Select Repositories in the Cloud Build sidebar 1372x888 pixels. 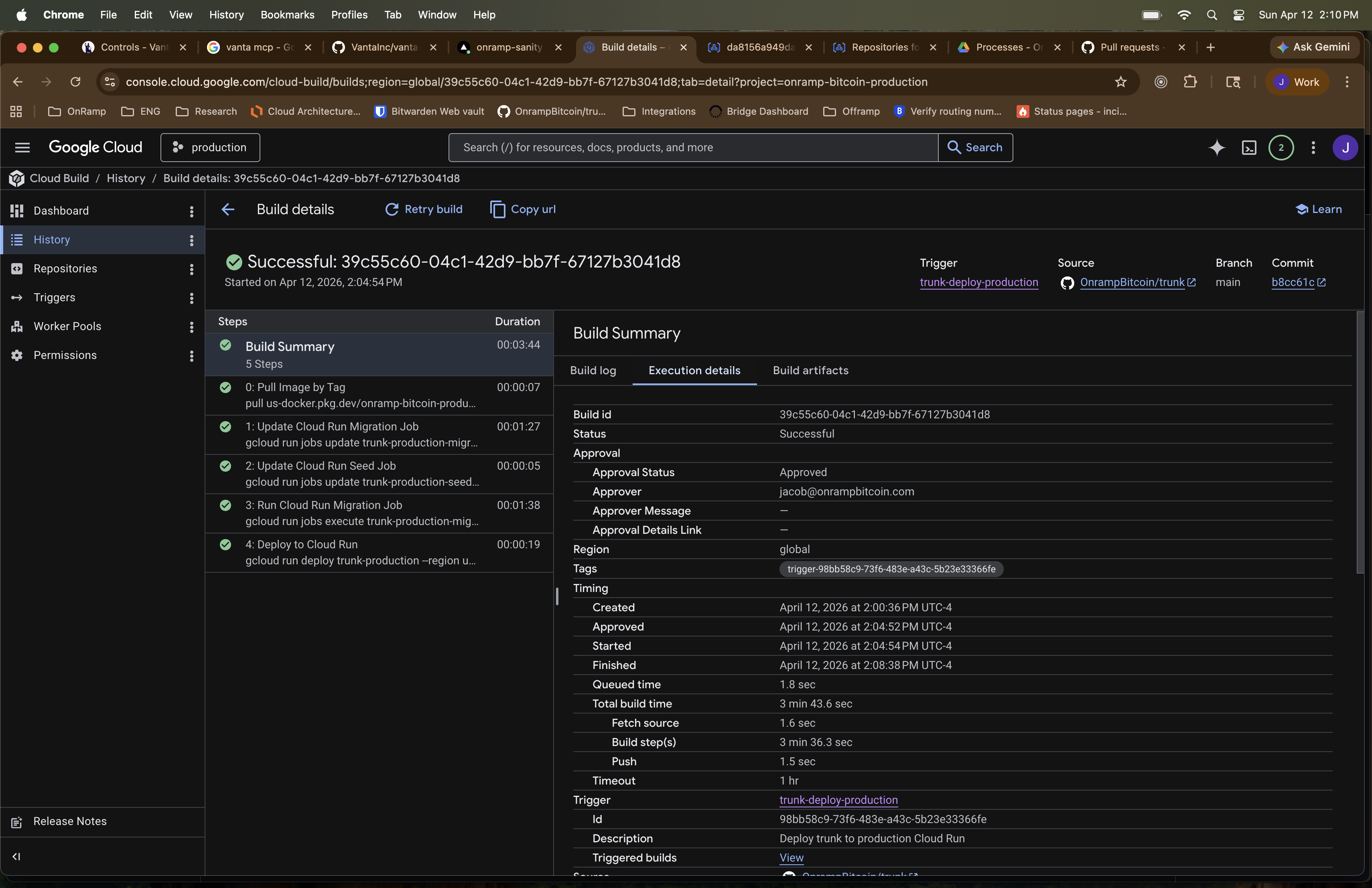[x=65, y=269]
